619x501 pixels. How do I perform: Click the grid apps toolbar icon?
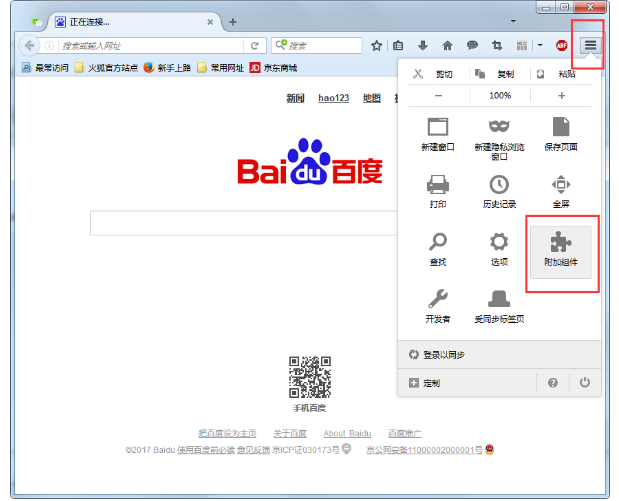tap(522, 46)
